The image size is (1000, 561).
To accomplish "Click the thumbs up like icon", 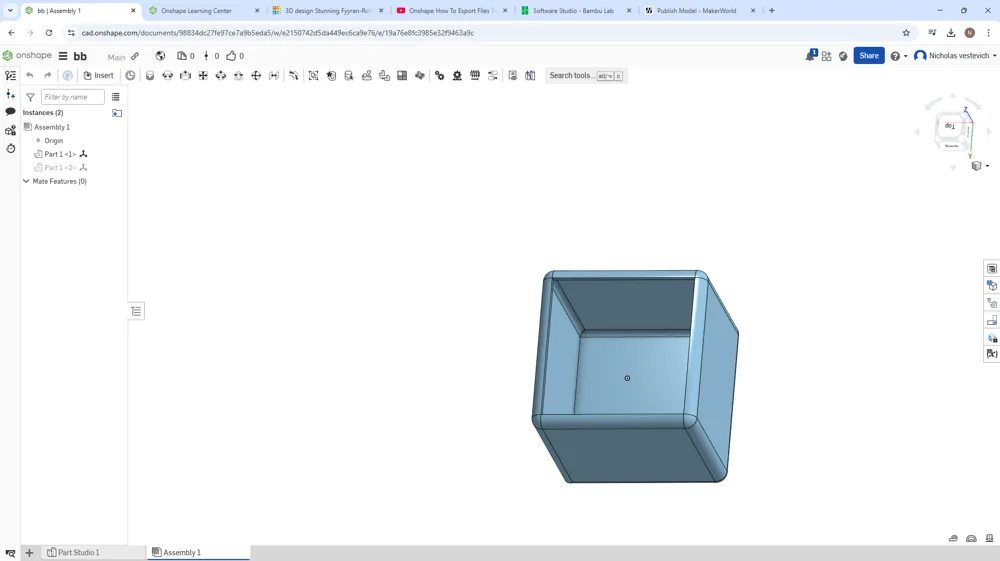I will (x=232, y=56).
